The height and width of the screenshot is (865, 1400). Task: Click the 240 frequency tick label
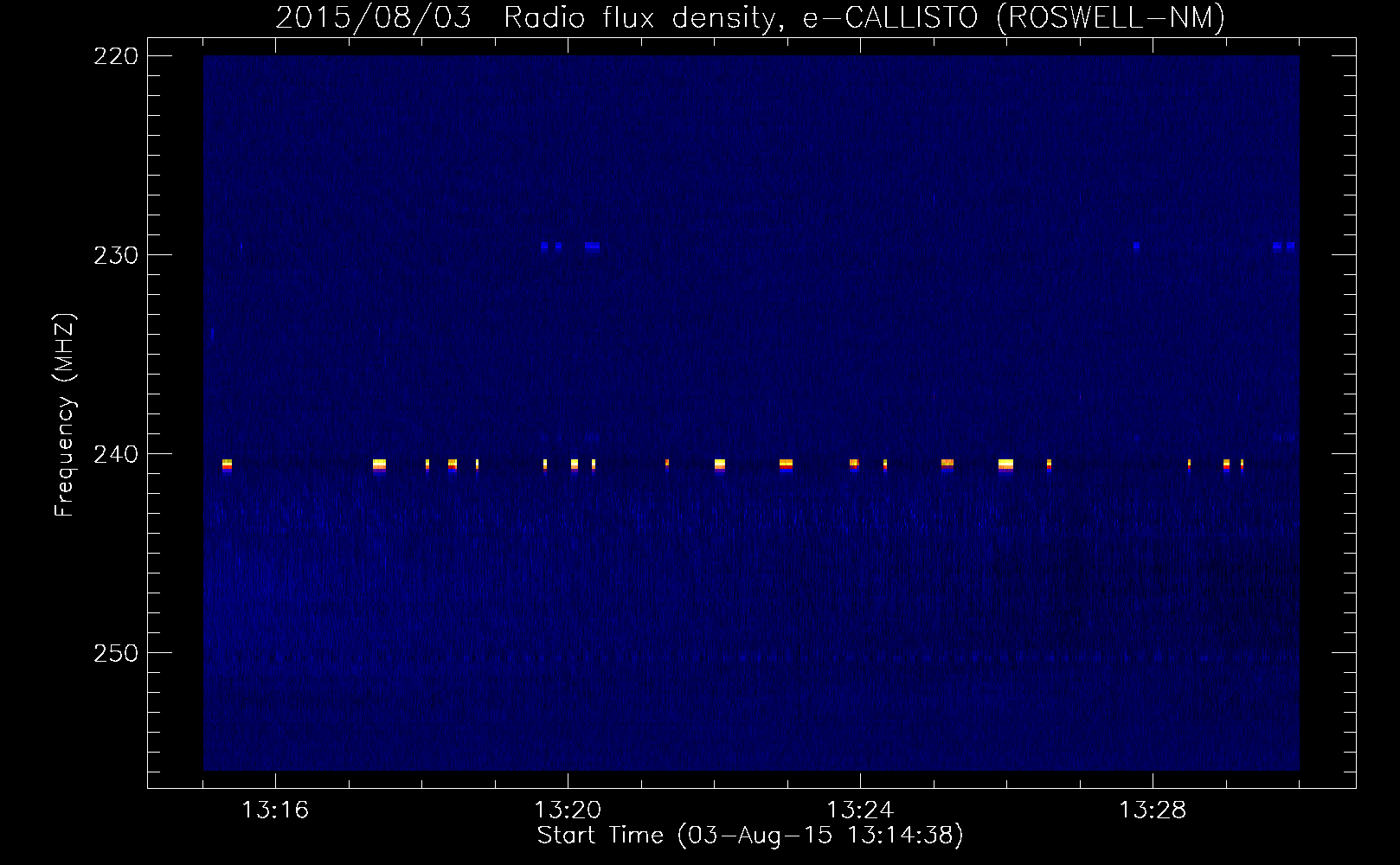(115, 454)
